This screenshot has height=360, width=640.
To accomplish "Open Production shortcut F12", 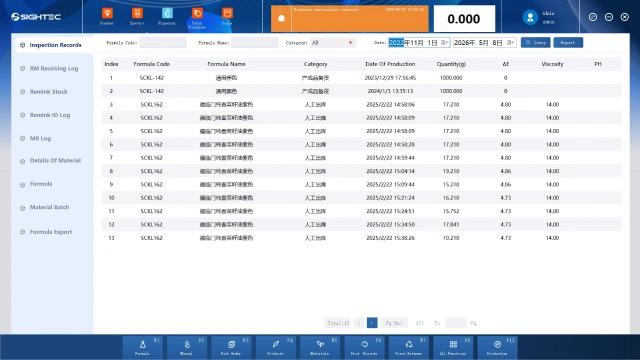I will [497, 347].
